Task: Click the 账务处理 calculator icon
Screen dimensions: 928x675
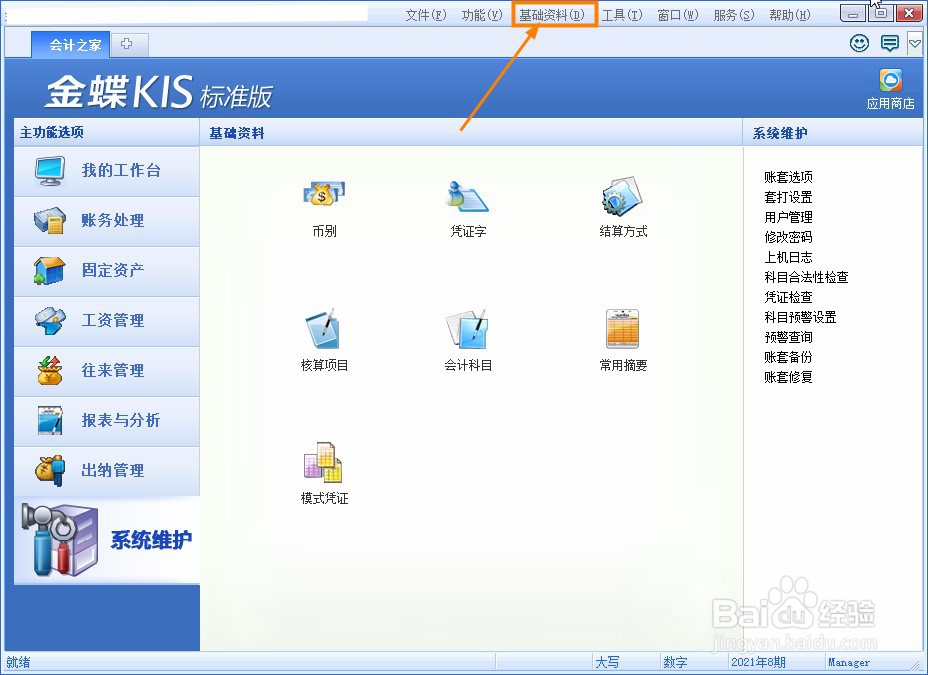Action: tap(50, 221)
